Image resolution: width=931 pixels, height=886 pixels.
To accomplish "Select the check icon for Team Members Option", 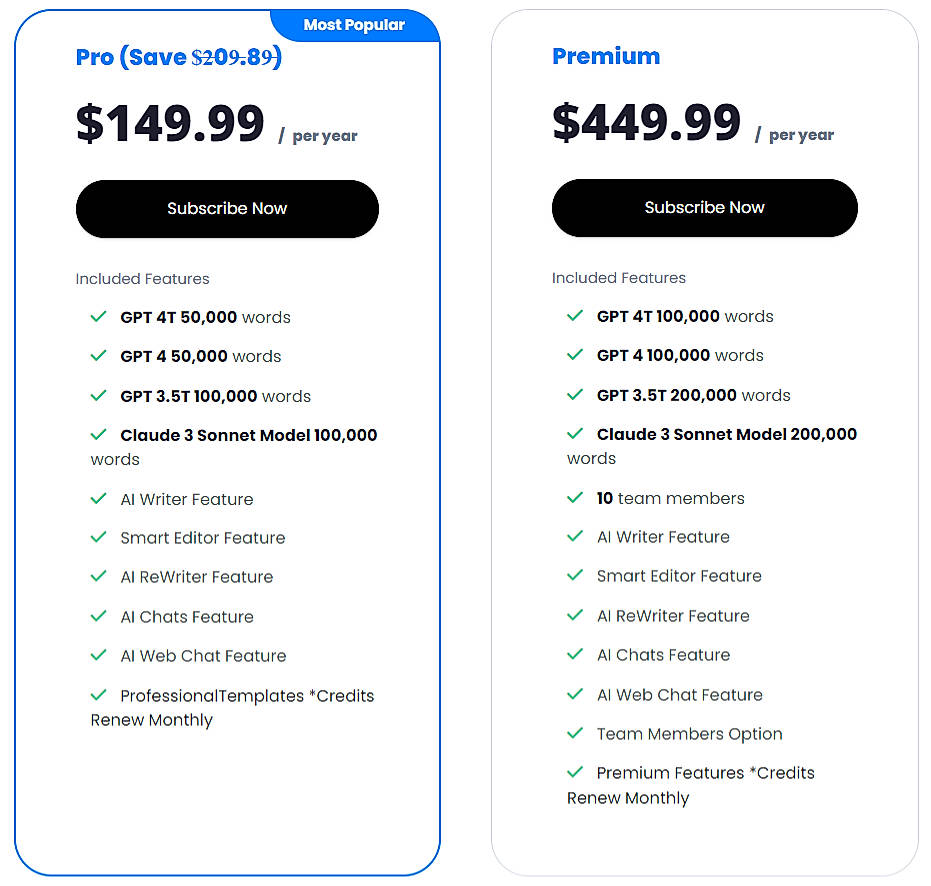I will coord(575,734).
